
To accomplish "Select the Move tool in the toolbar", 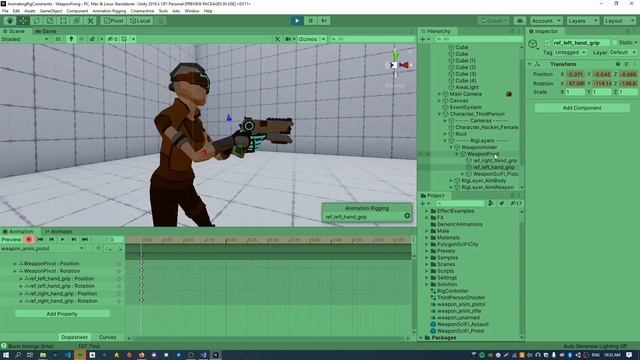I will 23,21.
